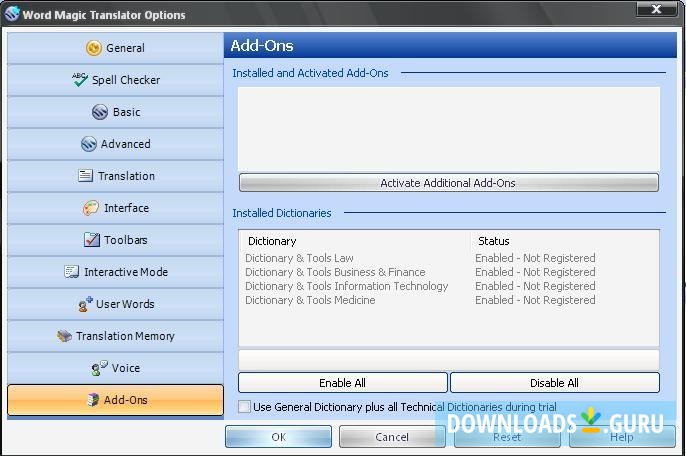
Task: Click the empty installed add-ons list box
Action: tap(448, 129)
